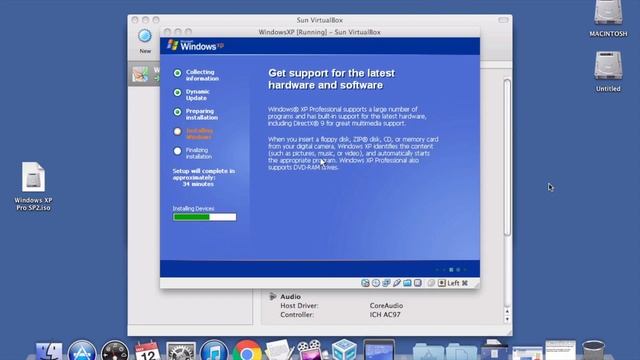
Task: Click the ICH AC97 controller value
Action: 385,315
